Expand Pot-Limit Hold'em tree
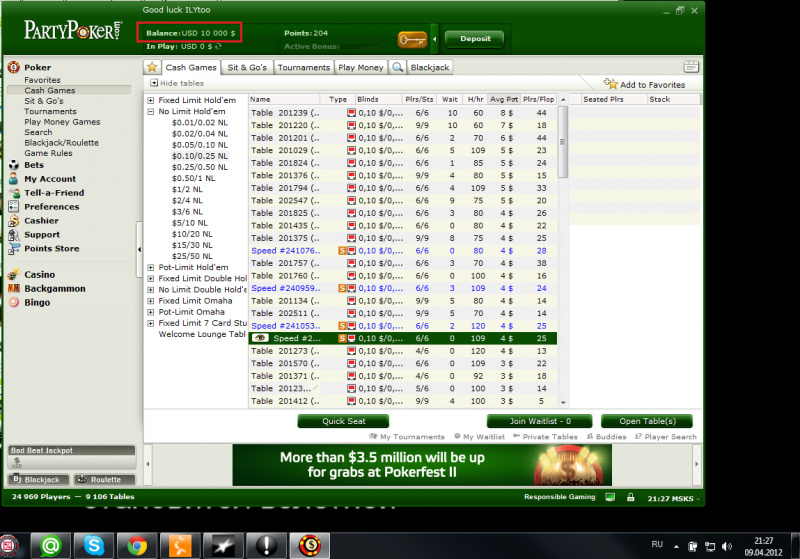This screenshot has height=559, width=800. [x=151, y=268]
